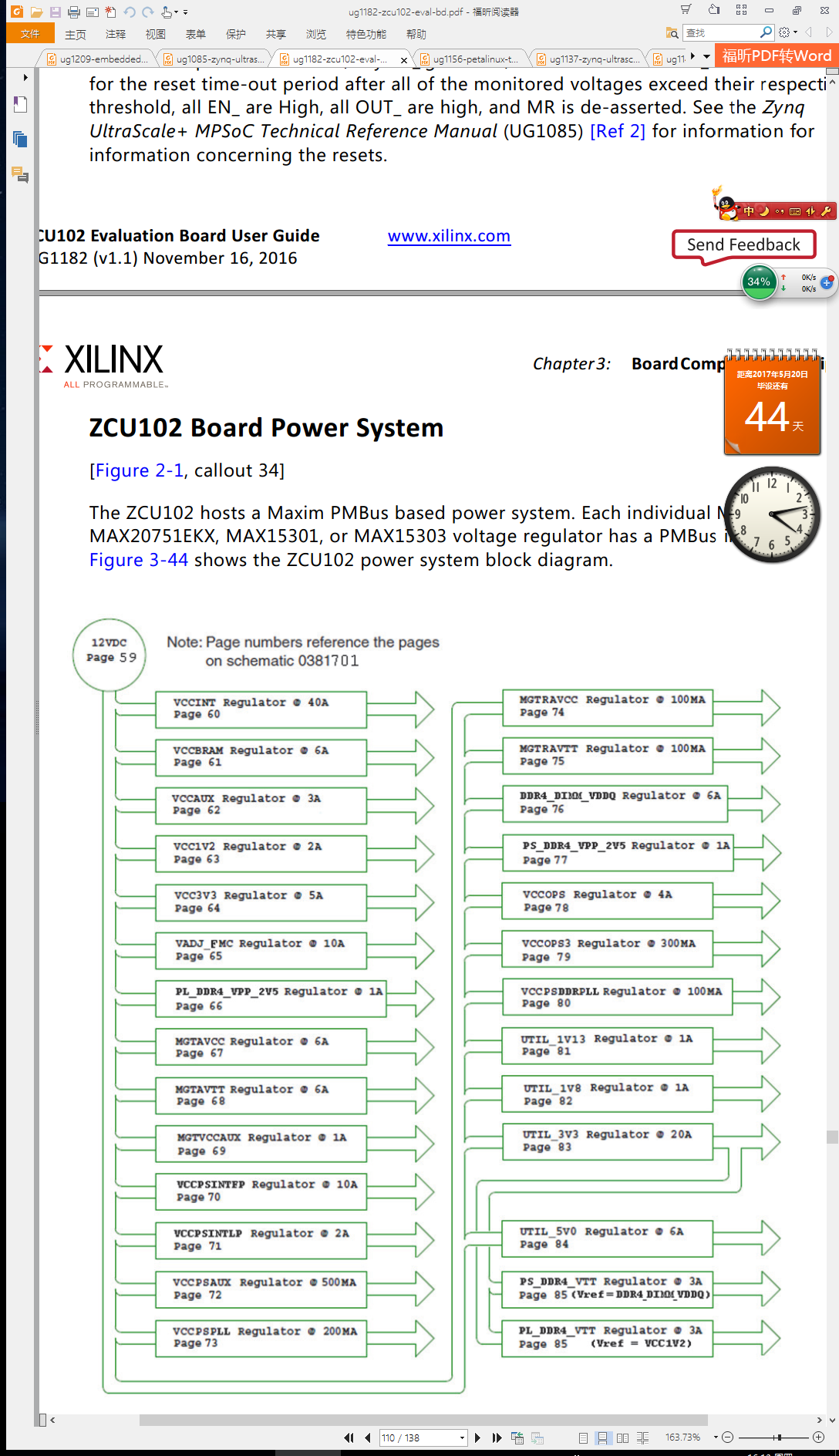
Task: Click the page number input field
Action: point(419,1437)
